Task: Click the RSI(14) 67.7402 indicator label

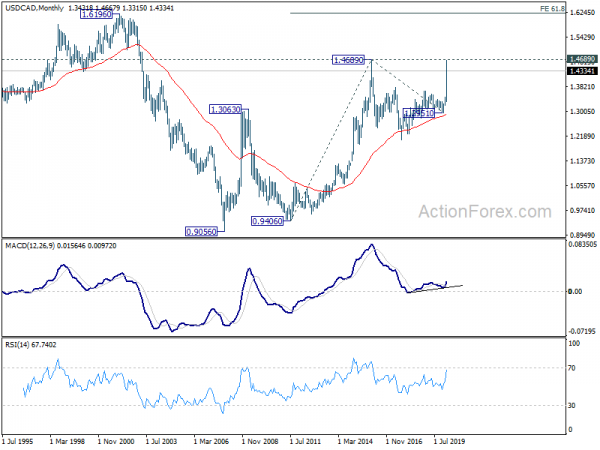Action: pyautogui.click(x=31, y=345)
